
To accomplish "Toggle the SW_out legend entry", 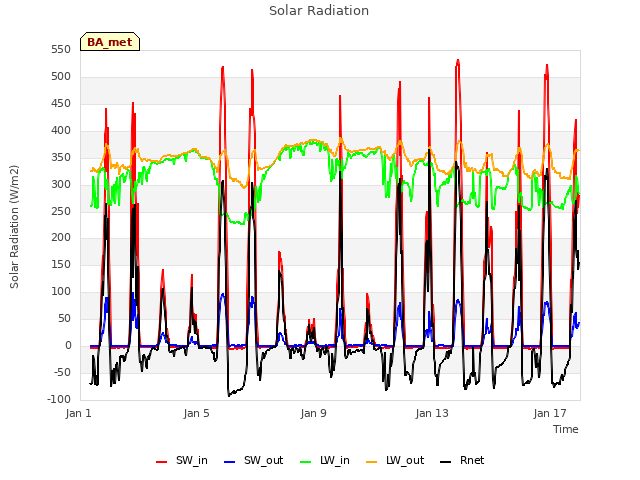I will 253,460.
